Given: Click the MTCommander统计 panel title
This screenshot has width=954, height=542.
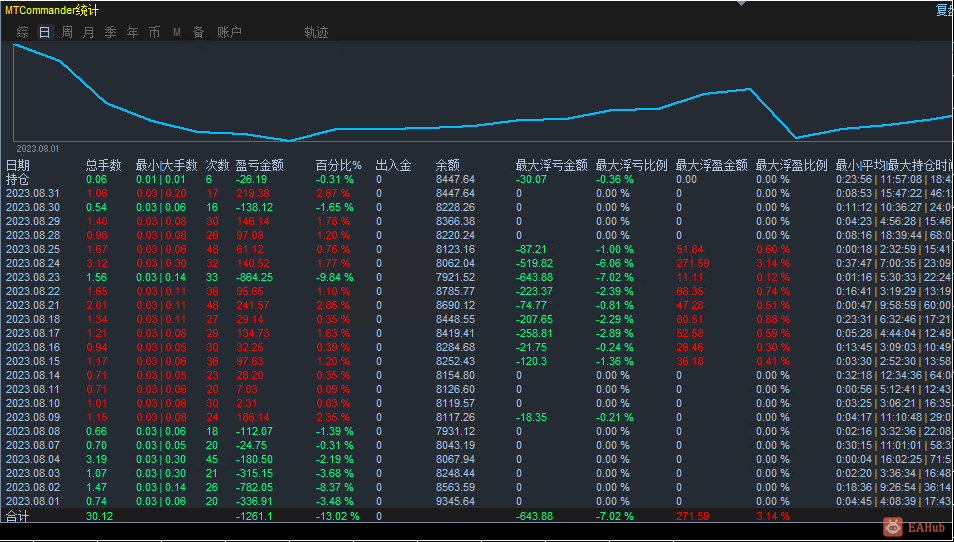Looking at the screenshot, I should pyautogui.click(x=52, y=10).
